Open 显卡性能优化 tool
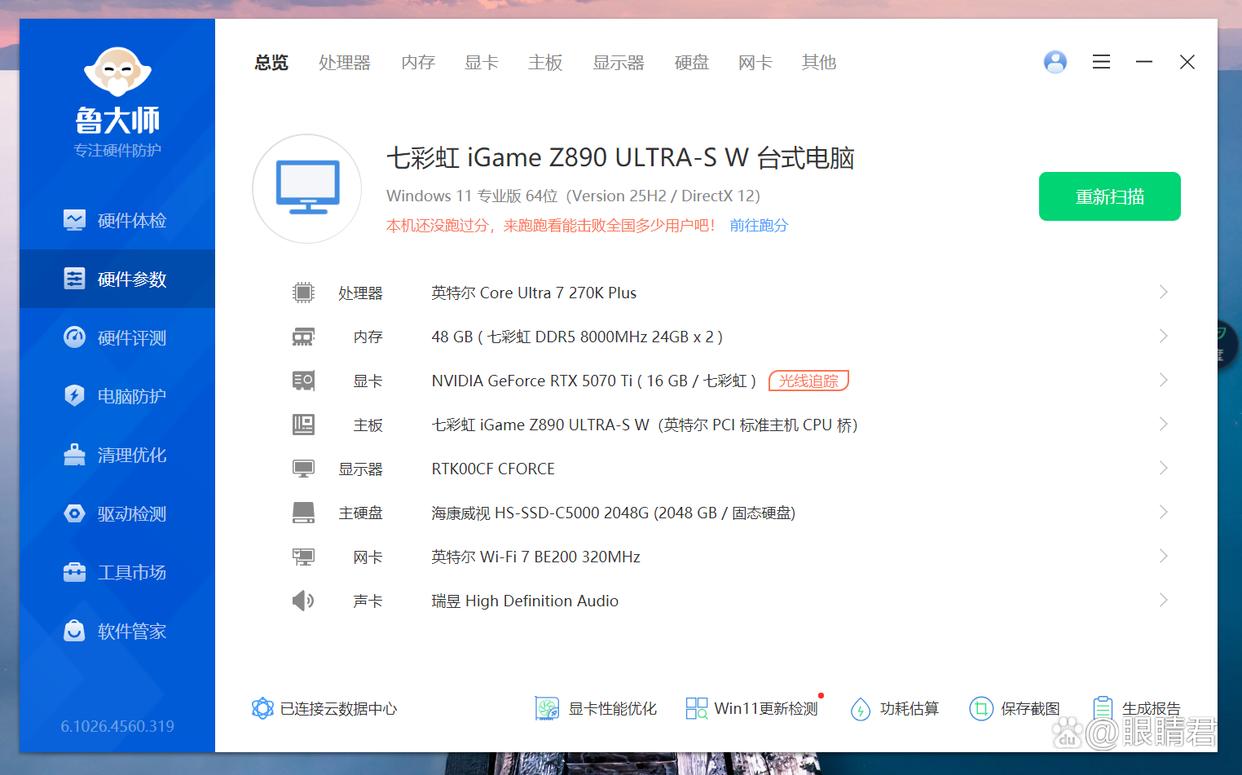This screenshot has height=775, width=1242. 596,709
